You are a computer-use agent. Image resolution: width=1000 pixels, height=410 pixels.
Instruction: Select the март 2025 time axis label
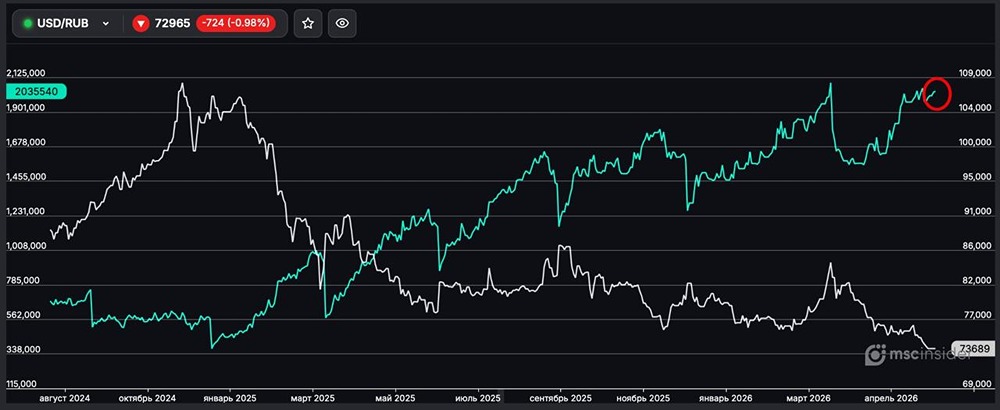click(313, 398)
